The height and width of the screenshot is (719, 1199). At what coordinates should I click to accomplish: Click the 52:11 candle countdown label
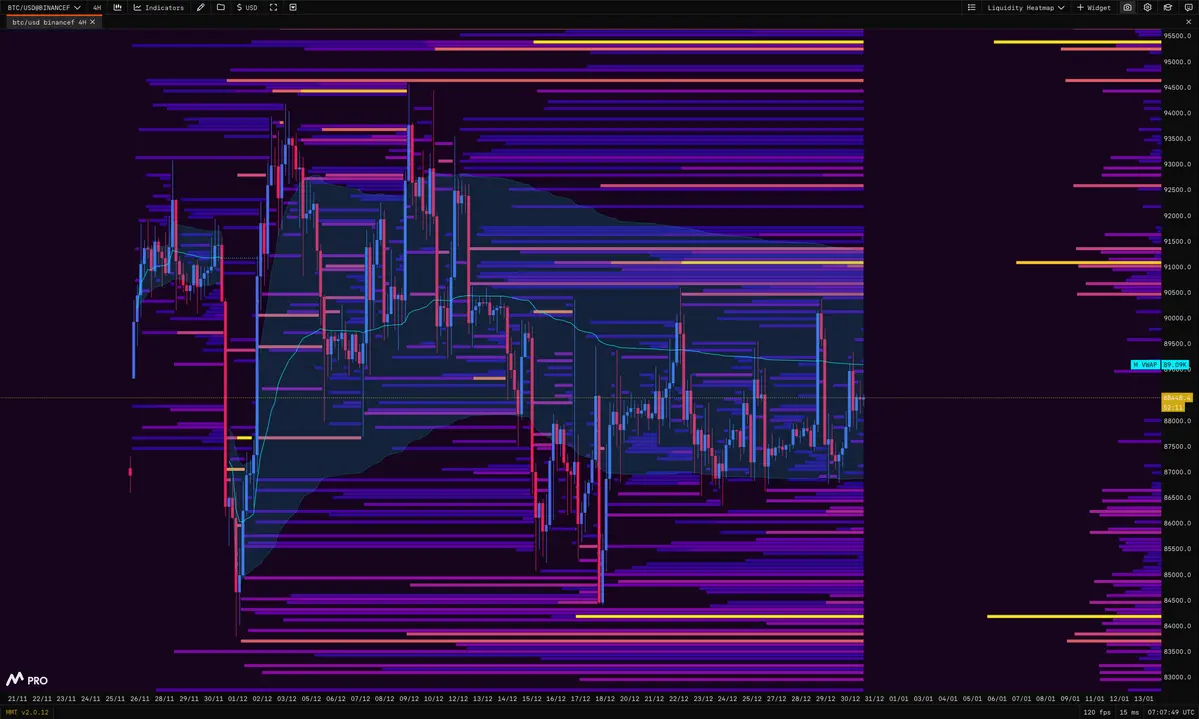click(1172, 407)
